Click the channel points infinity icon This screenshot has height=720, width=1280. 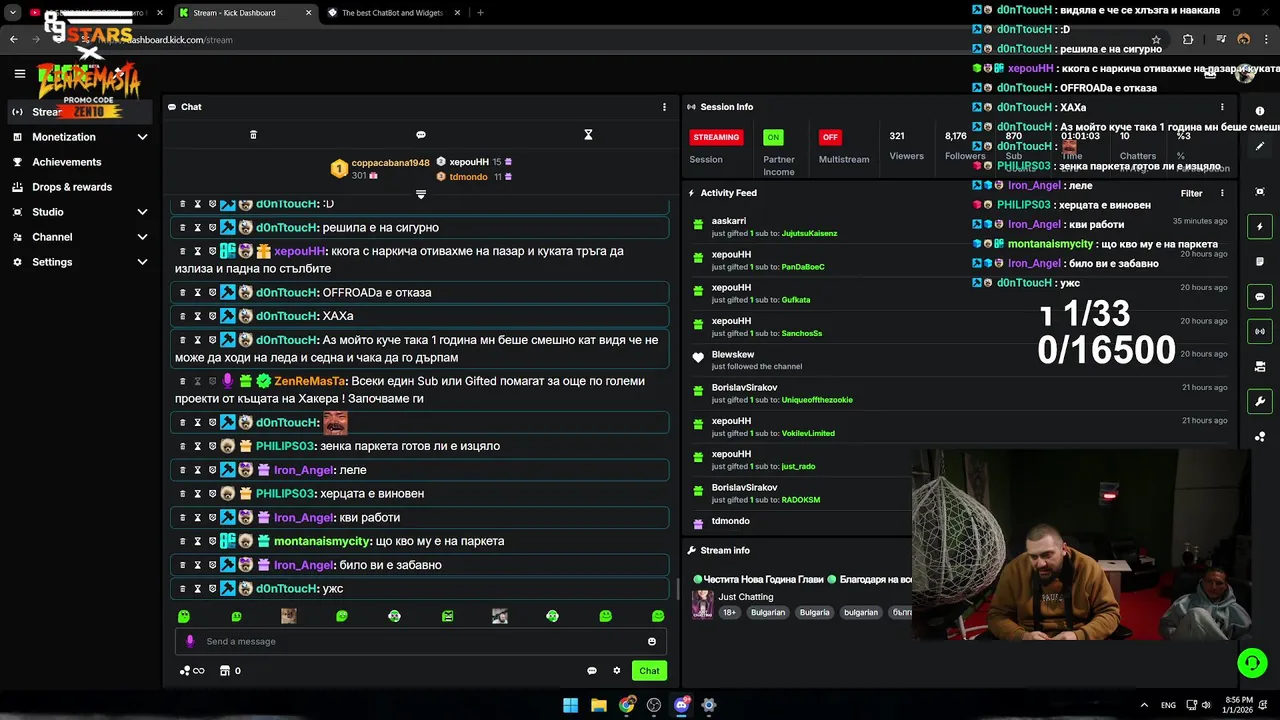(x=192, y=671)
